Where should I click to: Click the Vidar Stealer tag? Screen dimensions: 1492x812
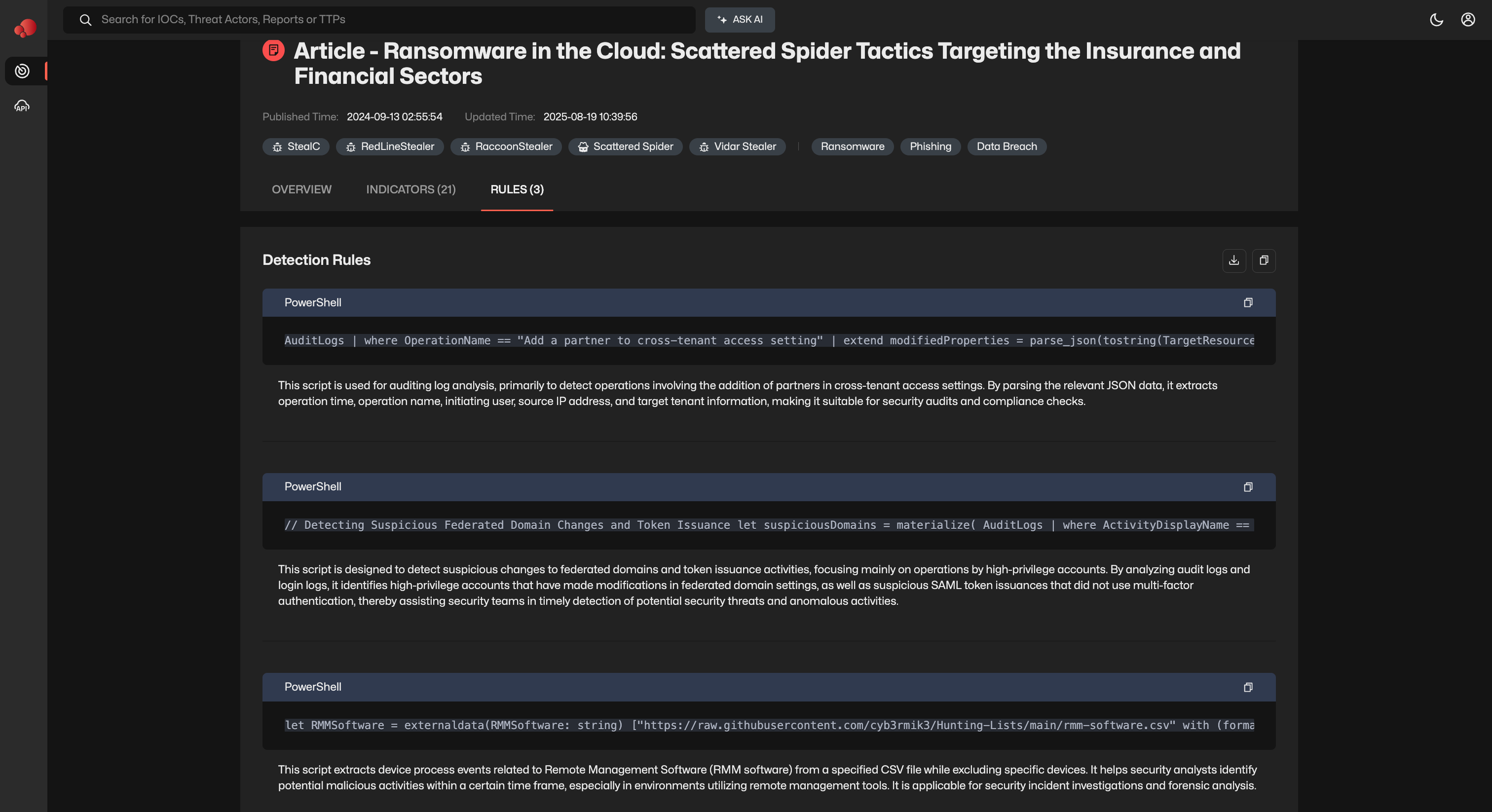[x=737, y=147]
